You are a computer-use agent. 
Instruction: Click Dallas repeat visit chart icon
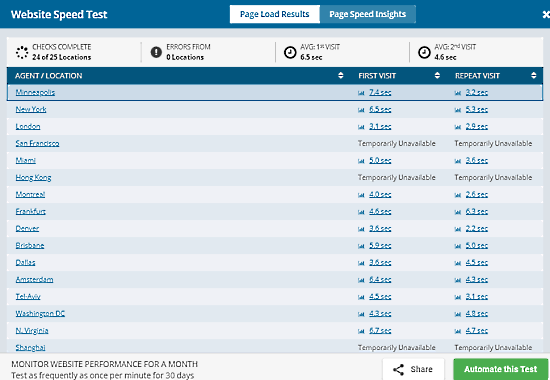458,263
